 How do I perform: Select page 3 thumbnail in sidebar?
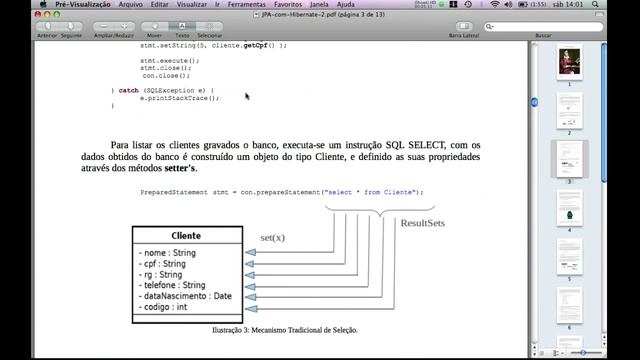pyautogui.click(x=569, y=160)
